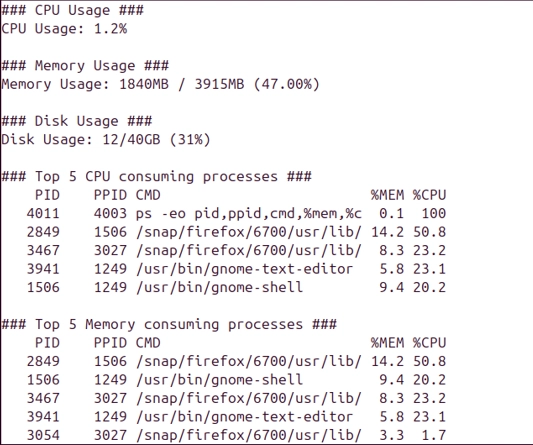Click the gnome-shell row in Memory list
The height and width of the screenshot is (445, 533).
(x=236, y=380)
